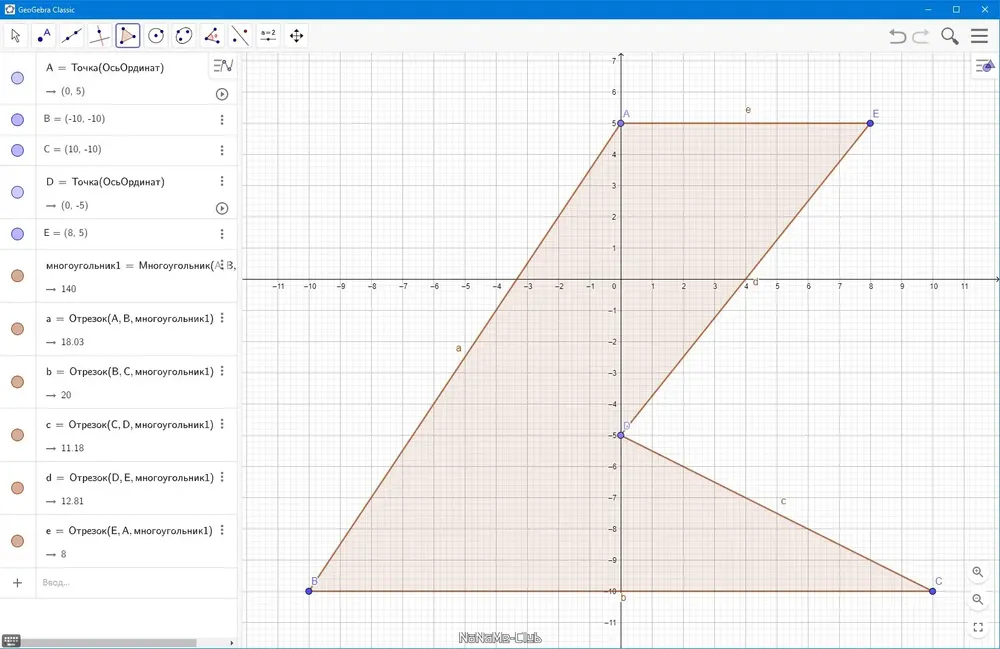The image size is (1000, 649).
Task: Select the Move Graphics View tool
Action: 297,36
